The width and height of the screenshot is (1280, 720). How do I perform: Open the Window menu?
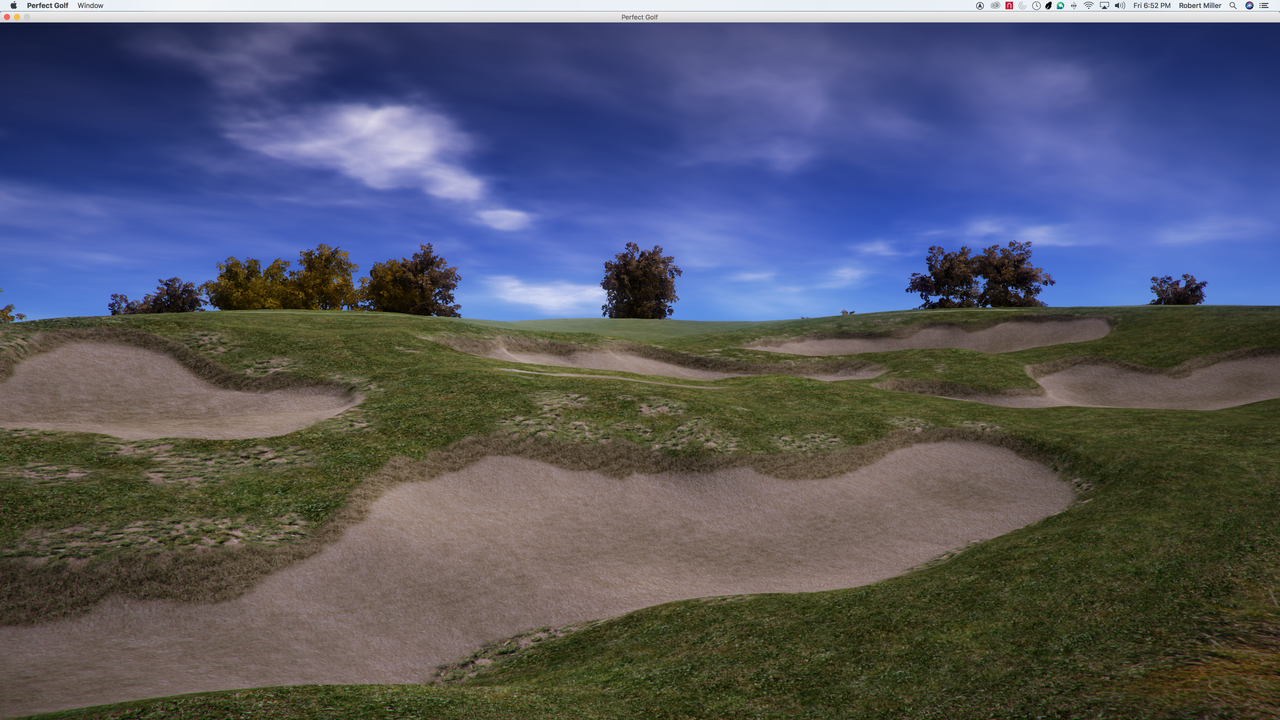pyautogui.click(x=90, y=5)
